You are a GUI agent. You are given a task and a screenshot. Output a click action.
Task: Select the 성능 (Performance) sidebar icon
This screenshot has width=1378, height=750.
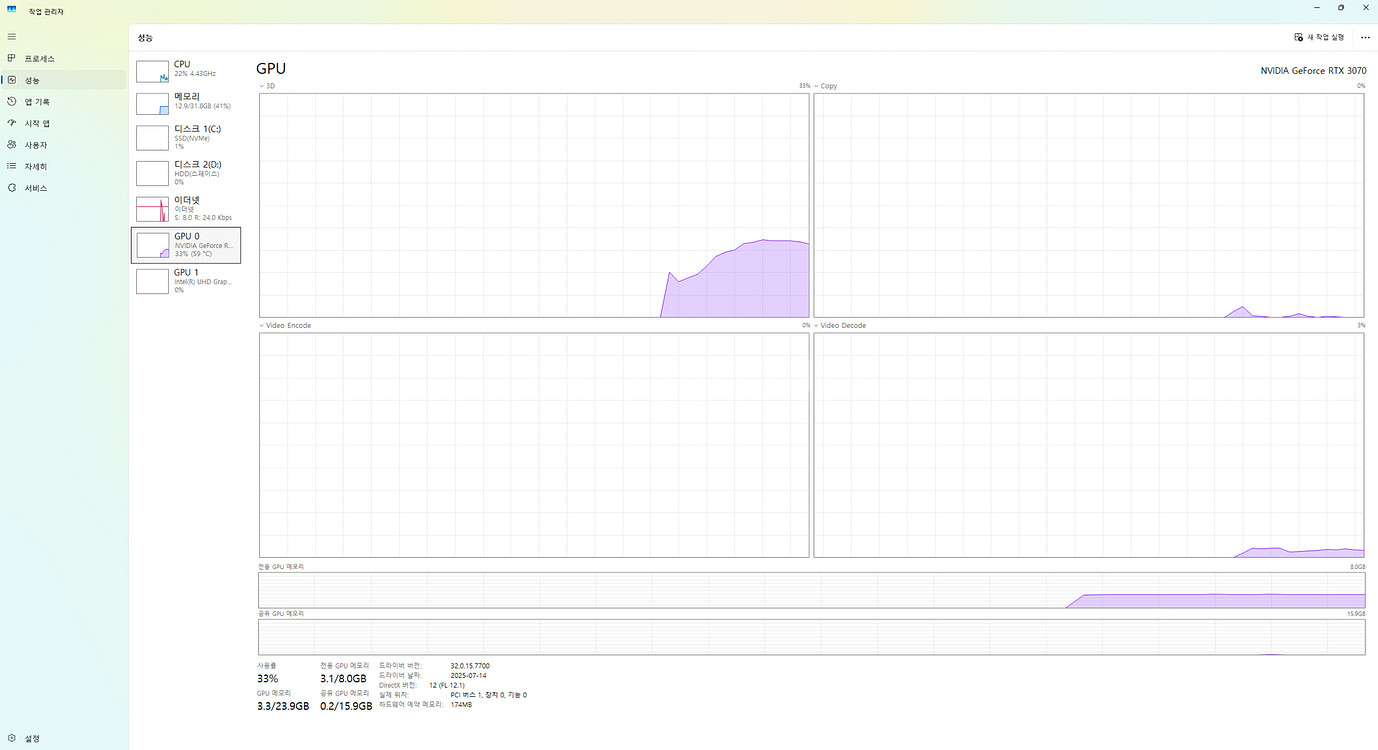point(12,80)
